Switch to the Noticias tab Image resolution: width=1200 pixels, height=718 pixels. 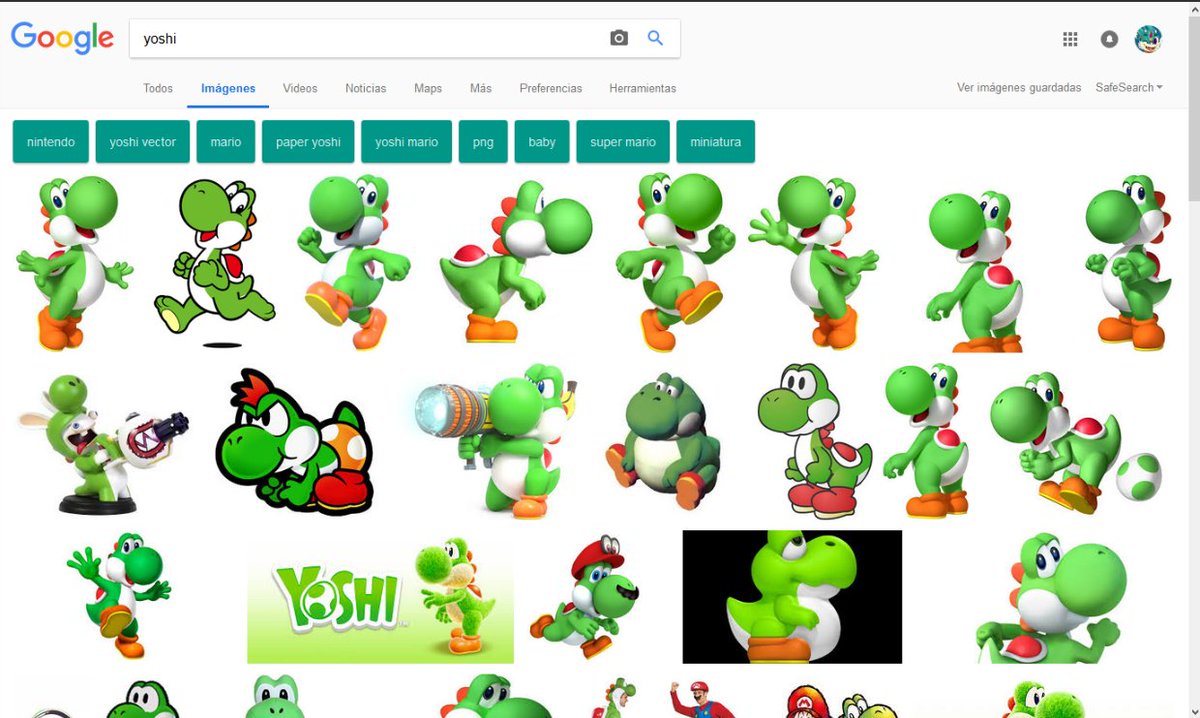click(365, 88)
